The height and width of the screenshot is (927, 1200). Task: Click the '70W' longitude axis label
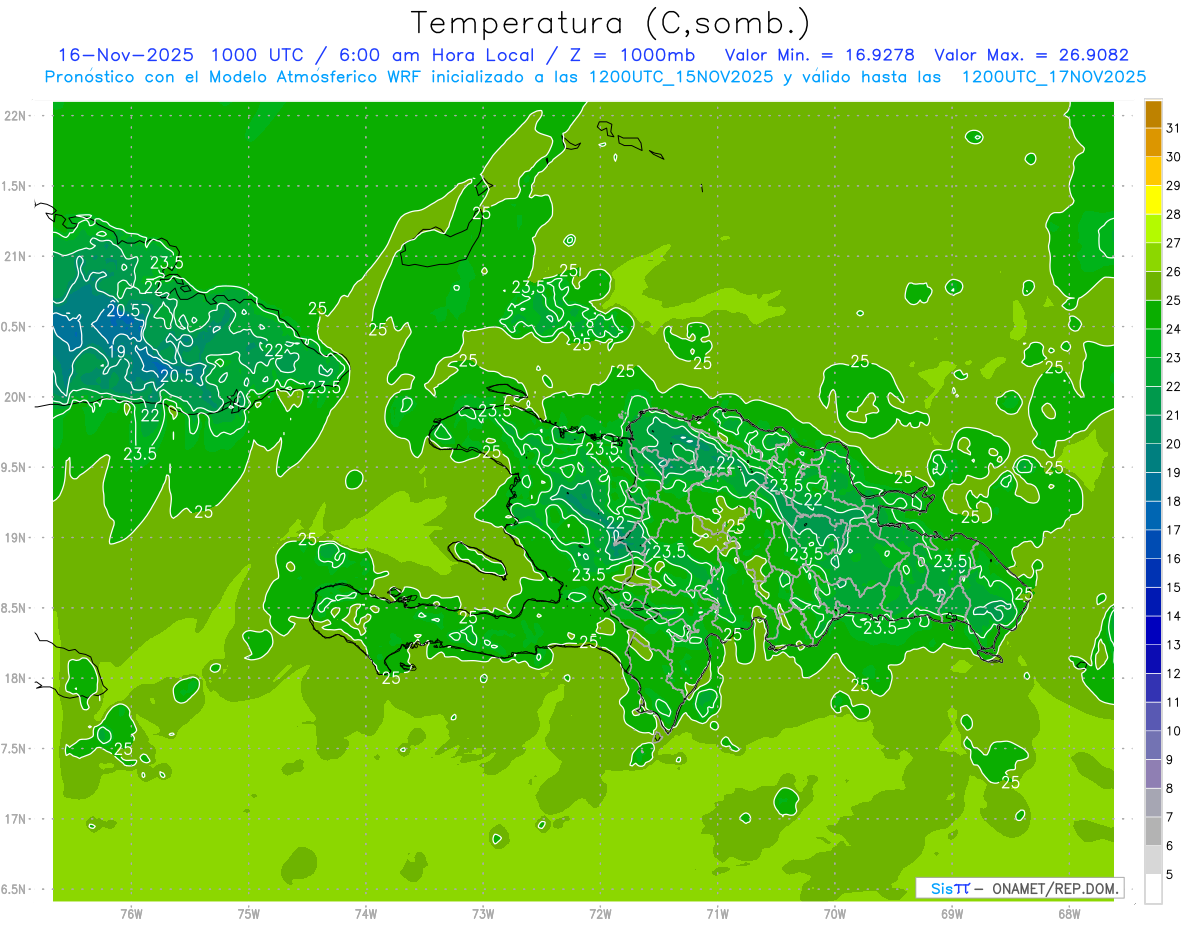coord(835,914)
